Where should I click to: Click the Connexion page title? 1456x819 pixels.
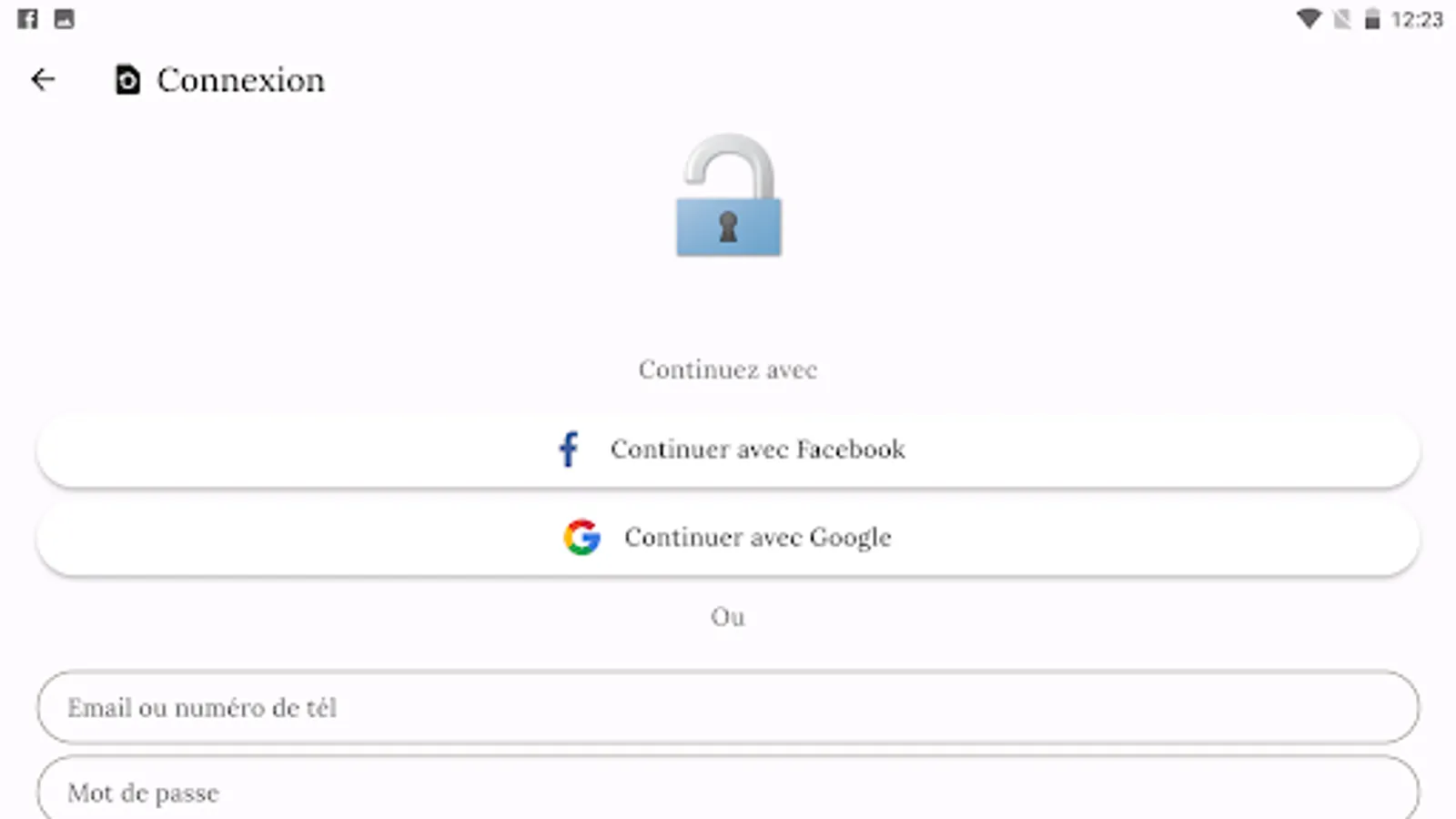pyautogui.click(x=240, y=80)
